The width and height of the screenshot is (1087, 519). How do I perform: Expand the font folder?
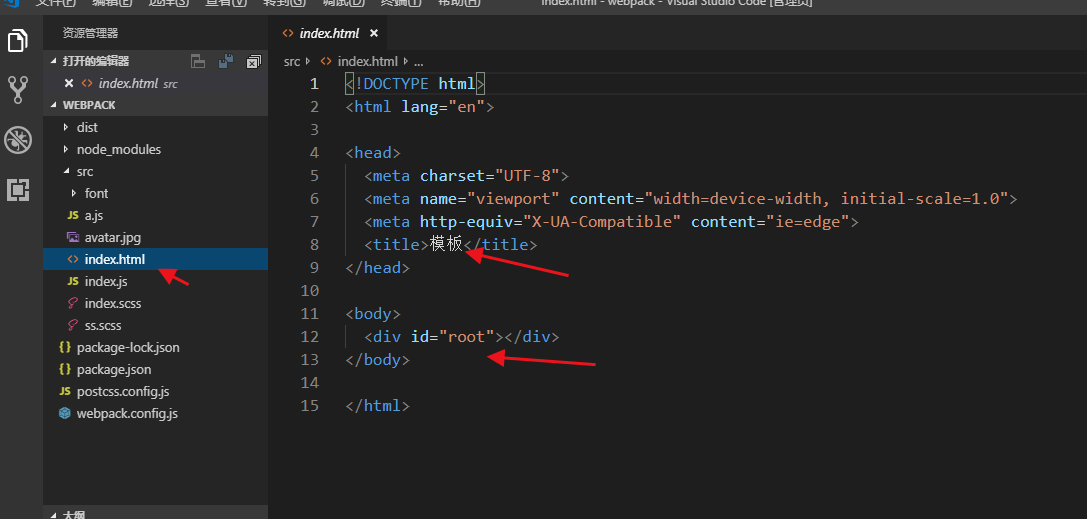coord(96,193)
